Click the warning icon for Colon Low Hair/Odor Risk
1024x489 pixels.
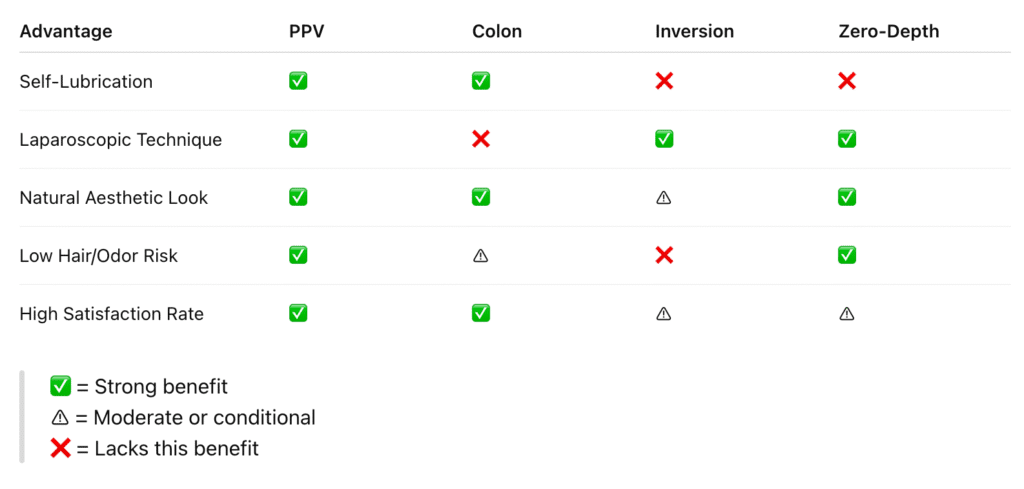point(481,256)
